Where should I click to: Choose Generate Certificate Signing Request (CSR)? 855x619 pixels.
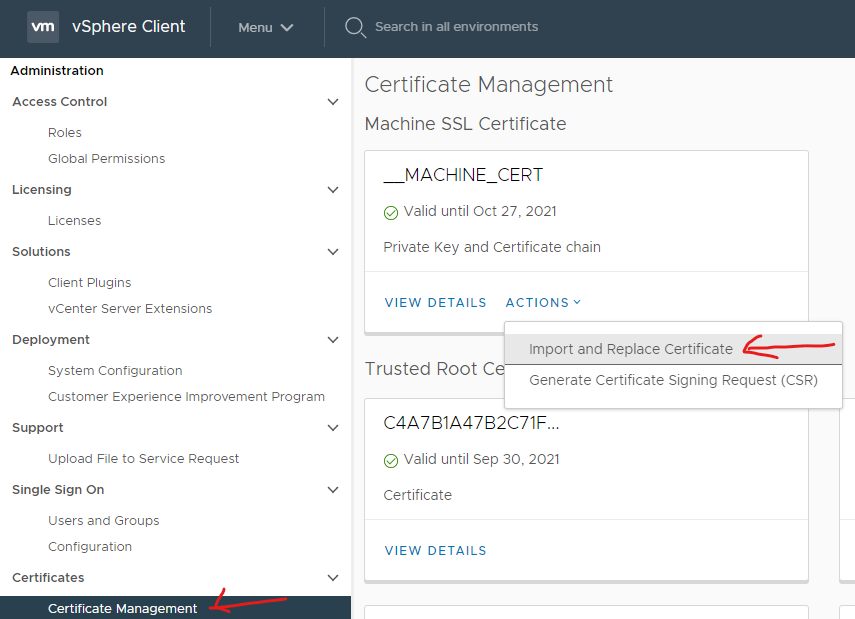pos(673,380)
